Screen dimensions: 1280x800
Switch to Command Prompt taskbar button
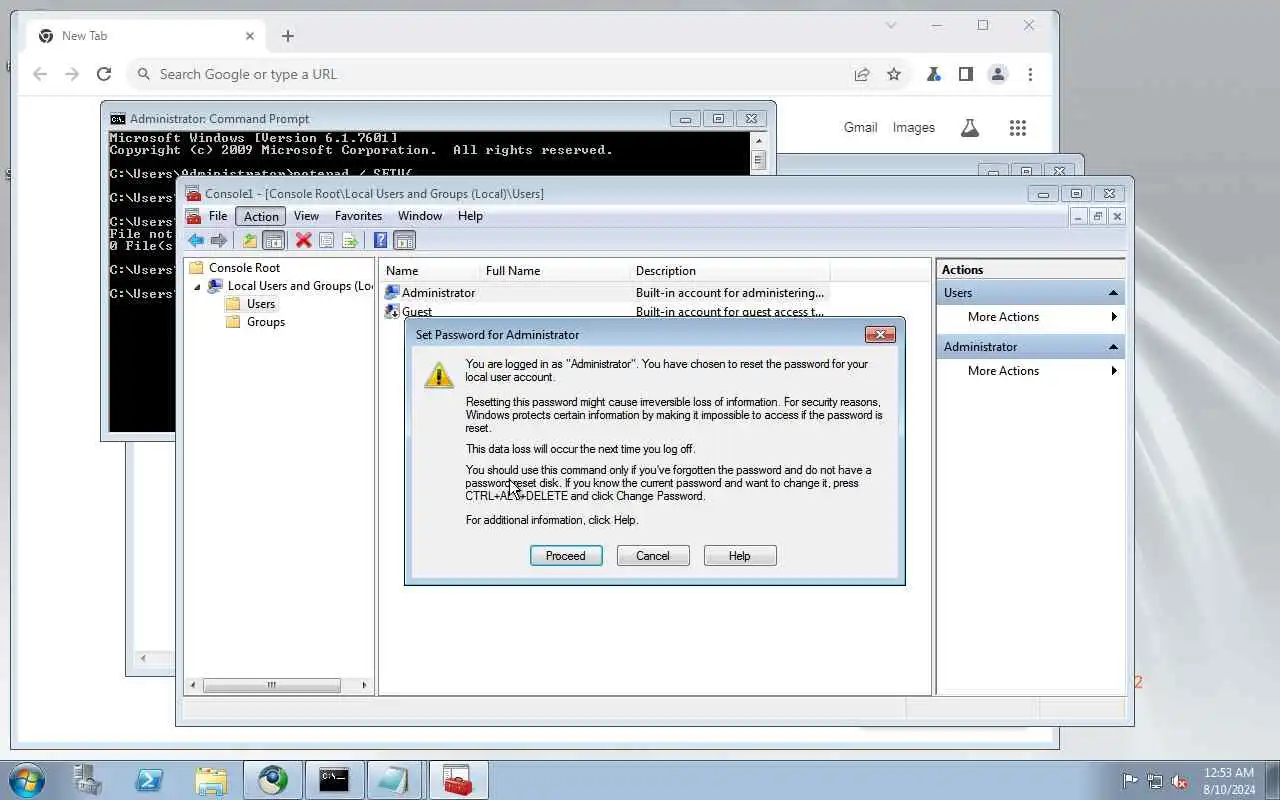334,780
